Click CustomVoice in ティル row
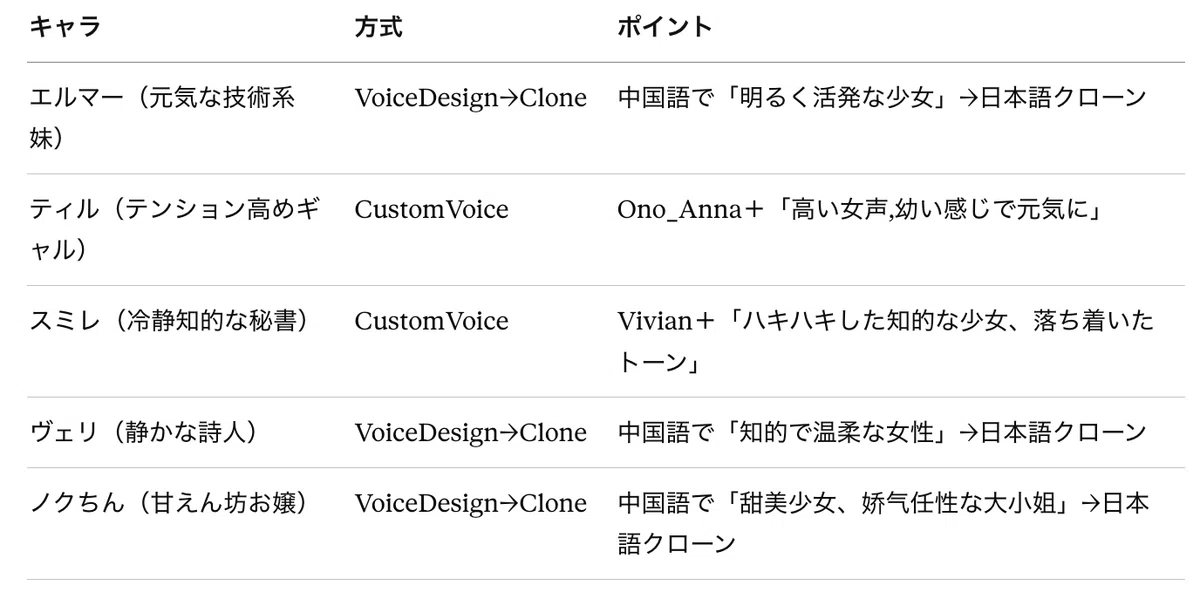The width and height of the screenshot is (1200, 605). point(431,210)
